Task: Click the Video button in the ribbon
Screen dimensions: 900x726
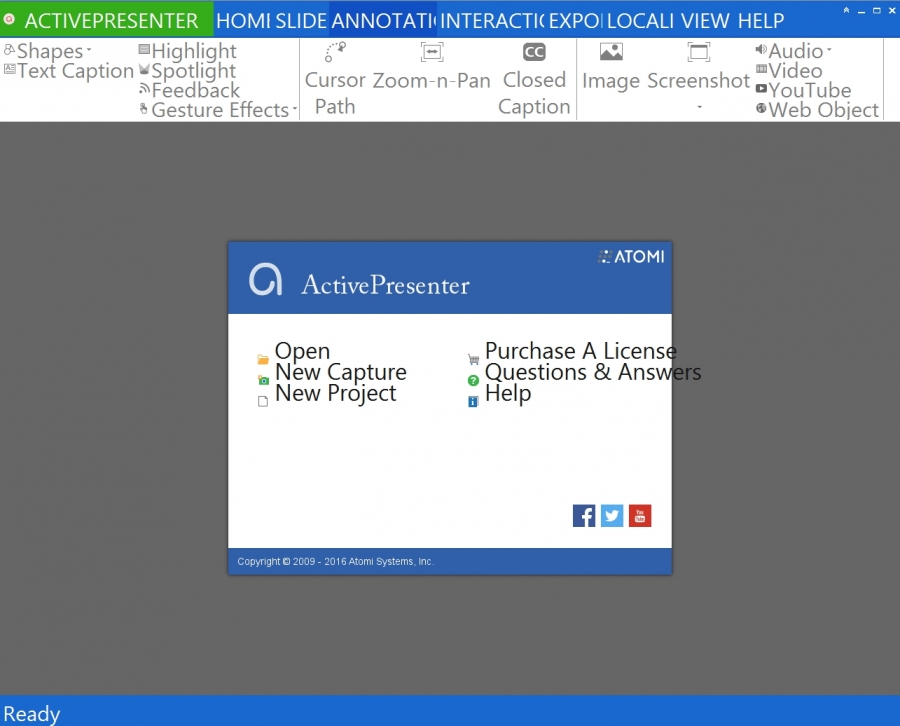Action: point(789,71)
